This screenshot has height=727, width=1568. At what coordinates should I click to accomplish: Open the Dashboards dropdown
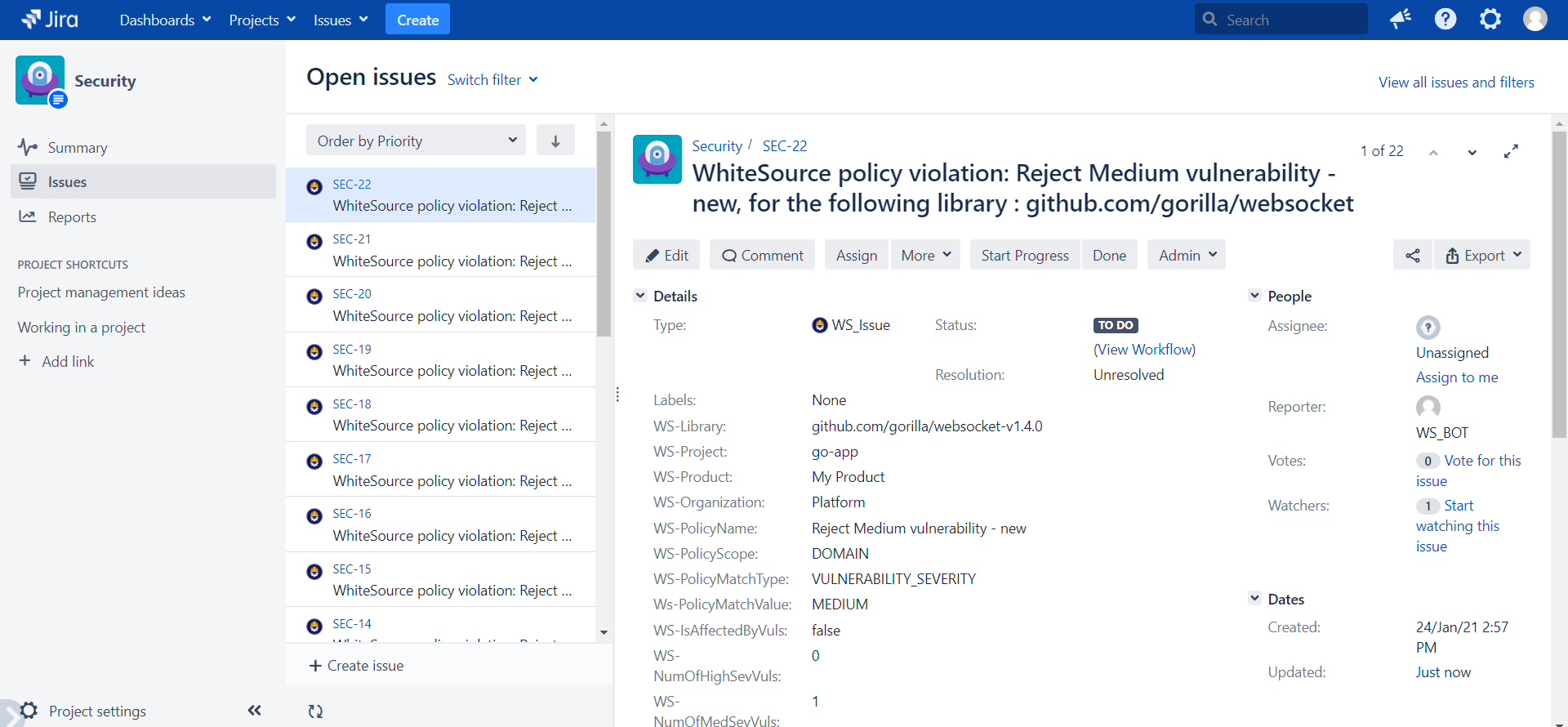[166, 20]
